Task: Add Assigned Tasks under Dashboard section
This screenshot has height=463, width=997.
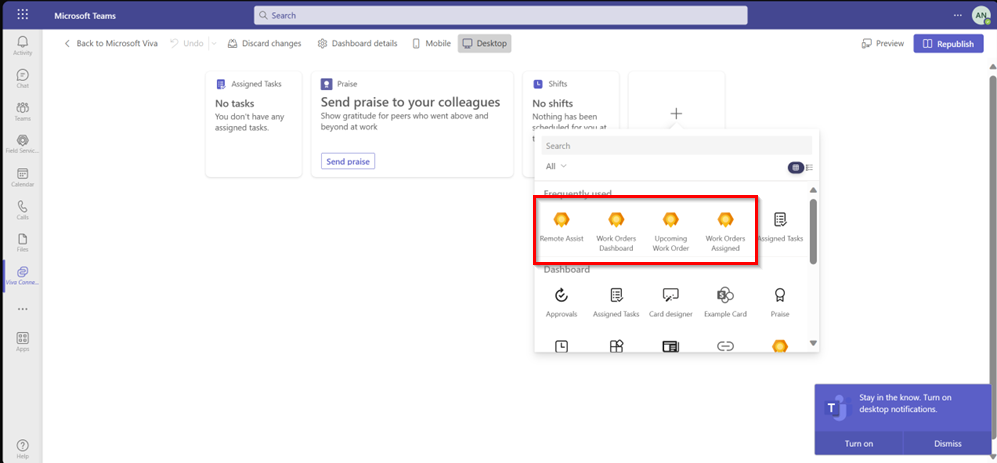Action: (x=616, y=303)
